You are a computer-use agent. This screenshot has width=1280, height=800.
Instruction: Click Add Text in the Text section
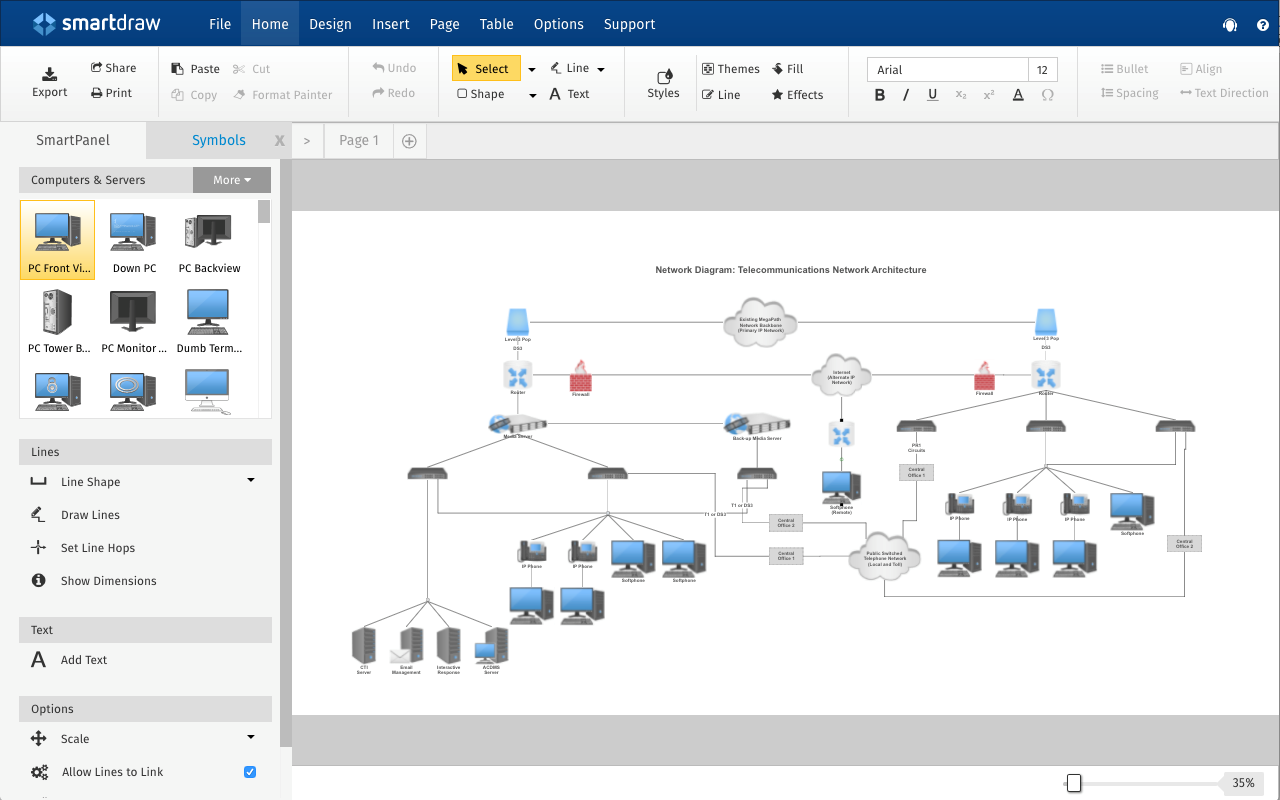pos(84,660)
